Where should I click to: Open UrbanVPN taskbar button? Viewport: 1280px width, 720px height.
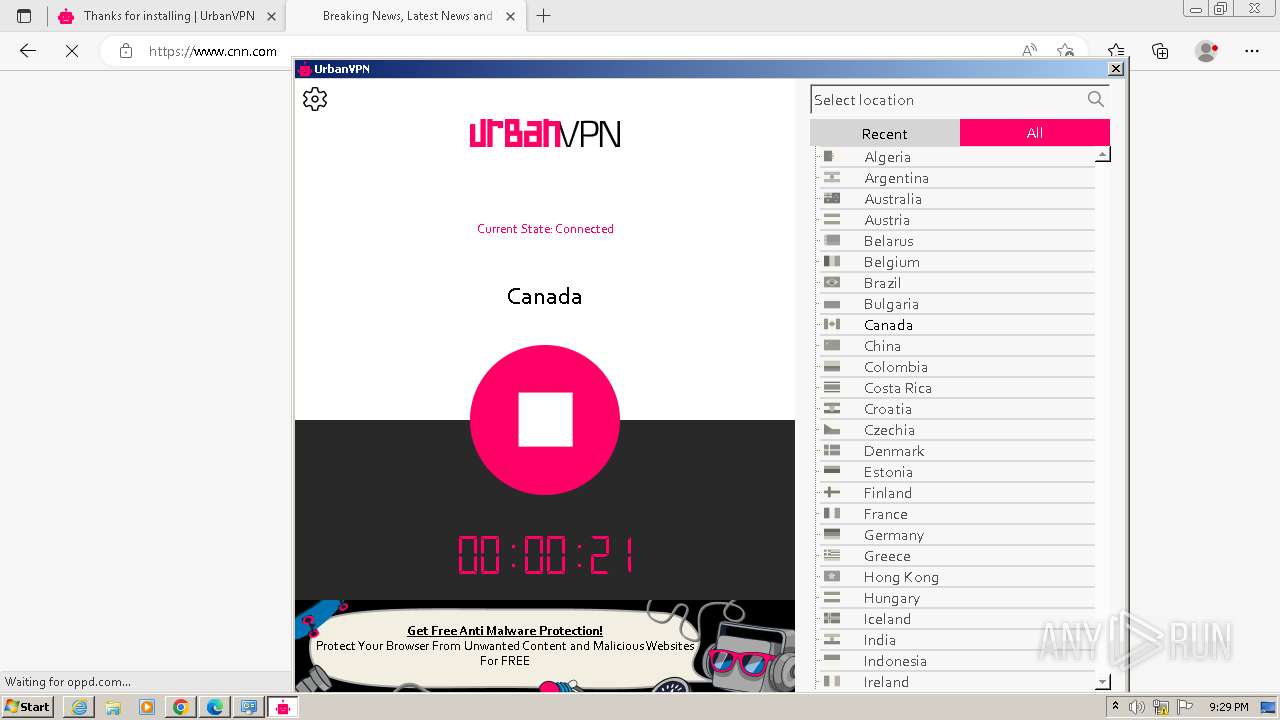click(283, 707)
